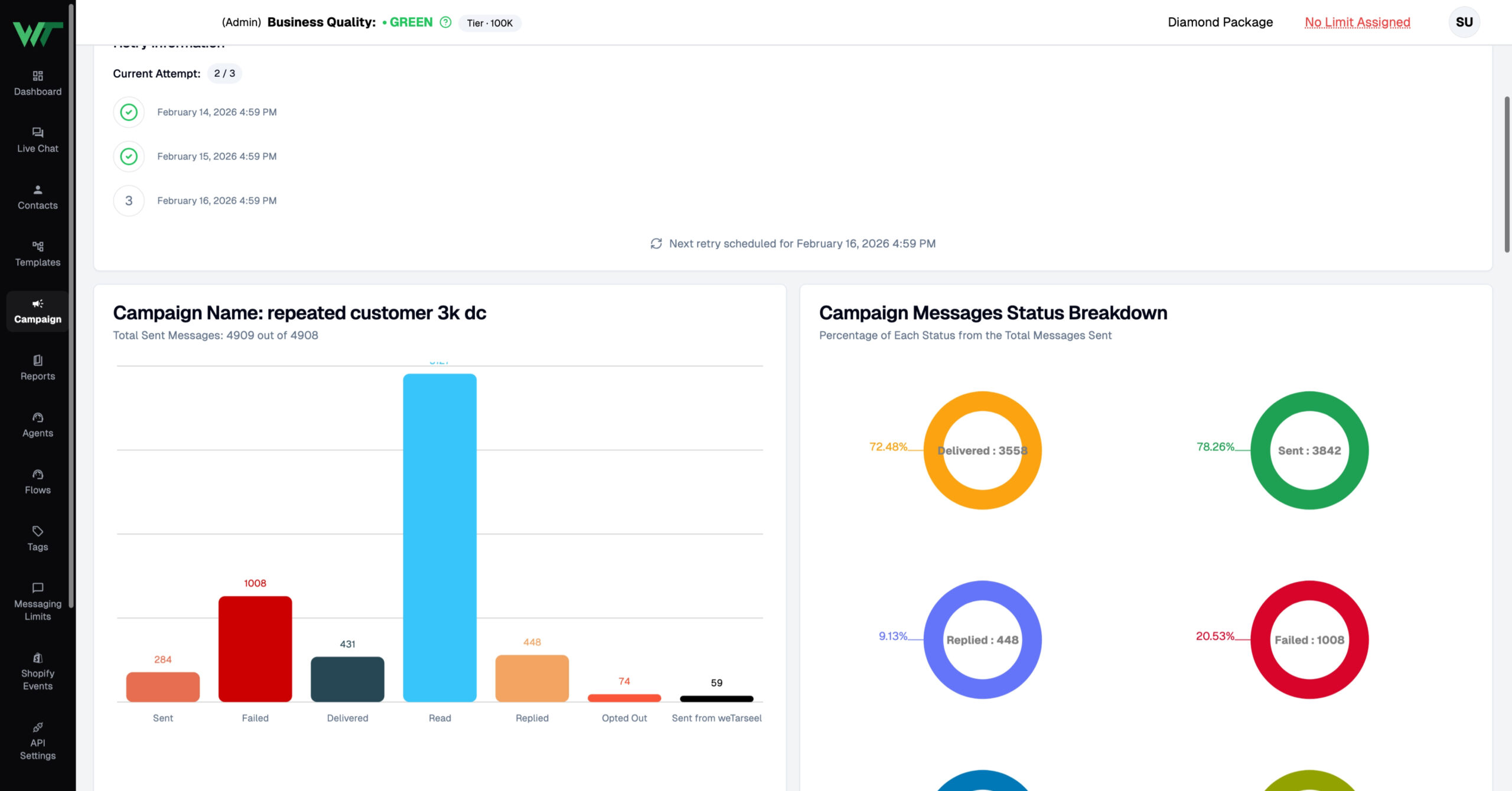Open the Tags section
The width and height of the screenshot is (1512, 791).
(x=38, y=538)
